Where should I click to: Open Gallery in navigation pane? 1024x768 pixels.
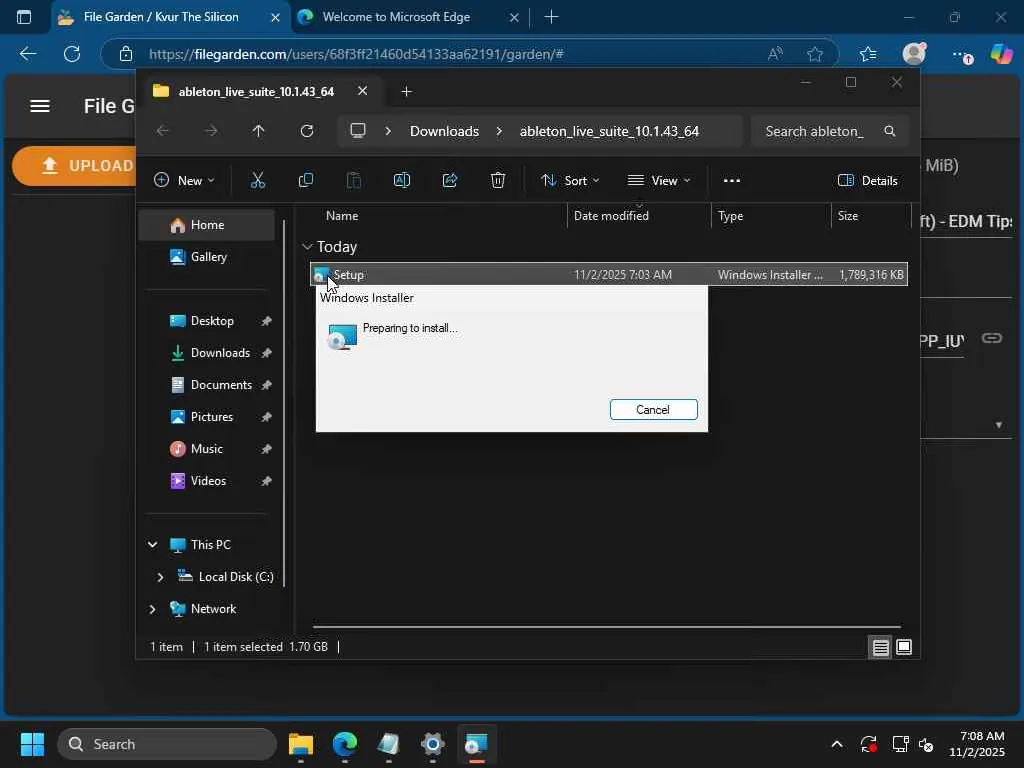pyautogui.click(x=208, y=257)
